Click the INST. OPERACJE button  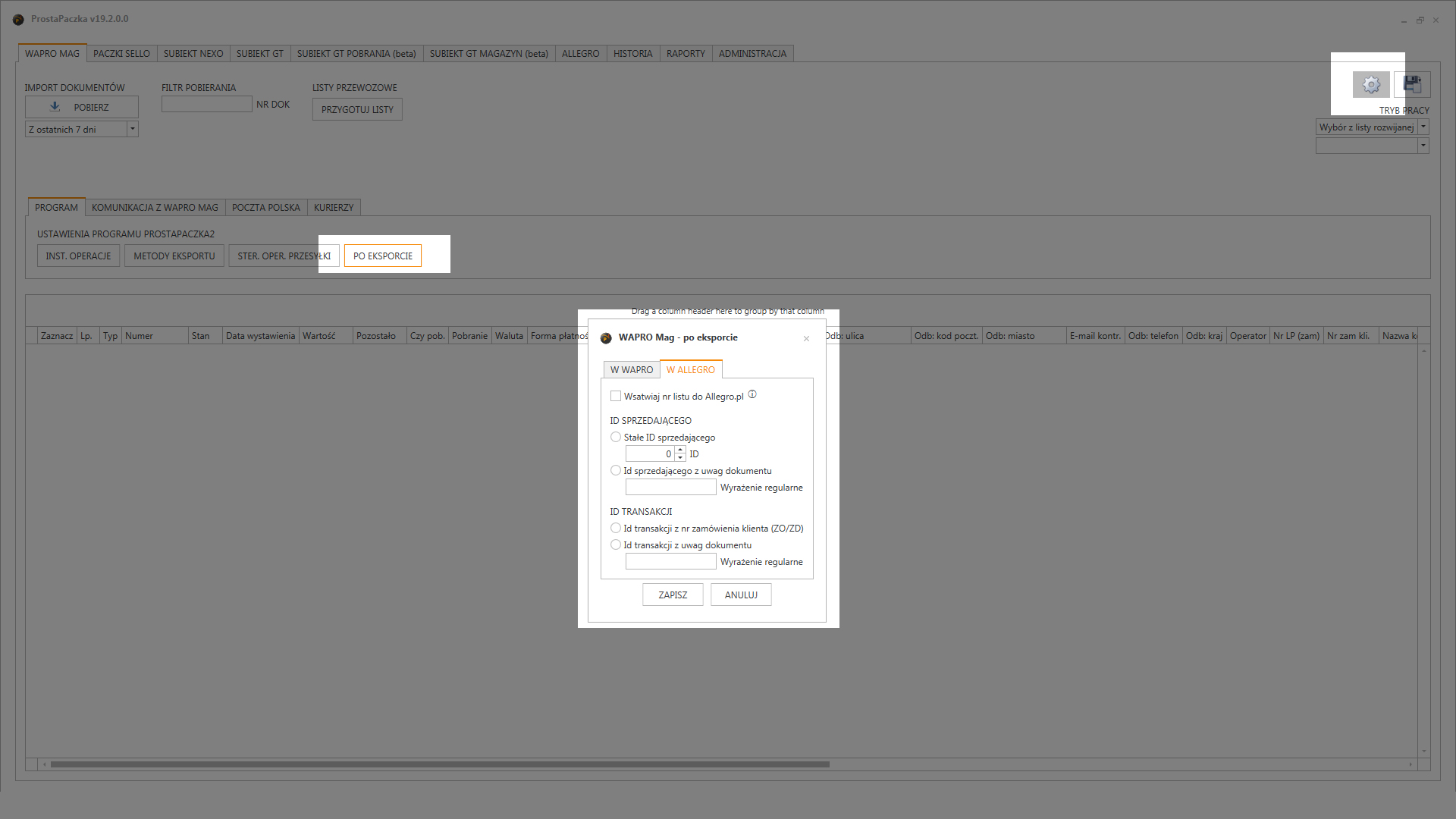(x=78, y=256)
